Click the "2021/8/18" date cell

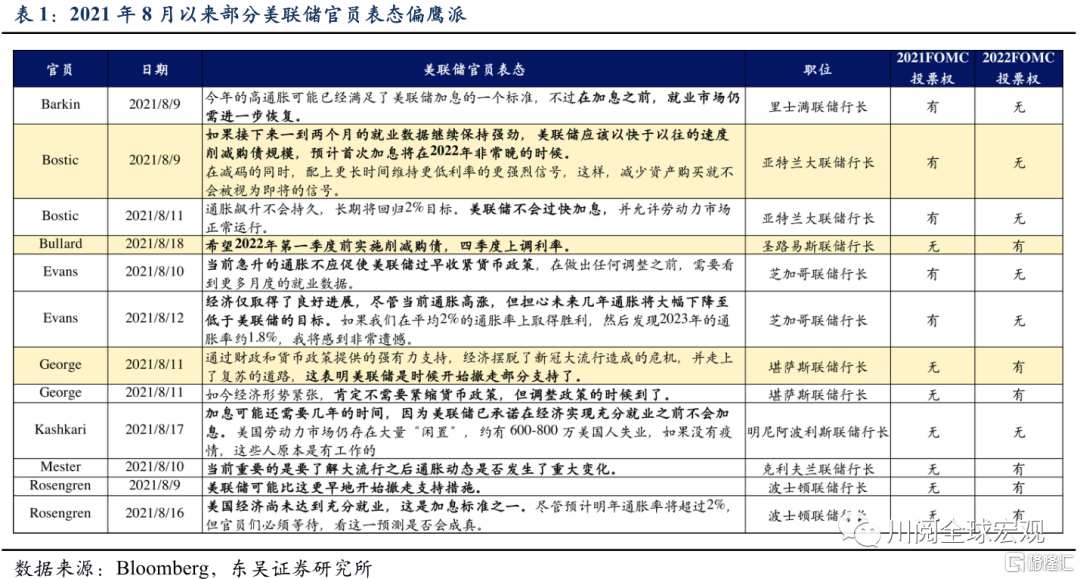click(x=155, y=244)
